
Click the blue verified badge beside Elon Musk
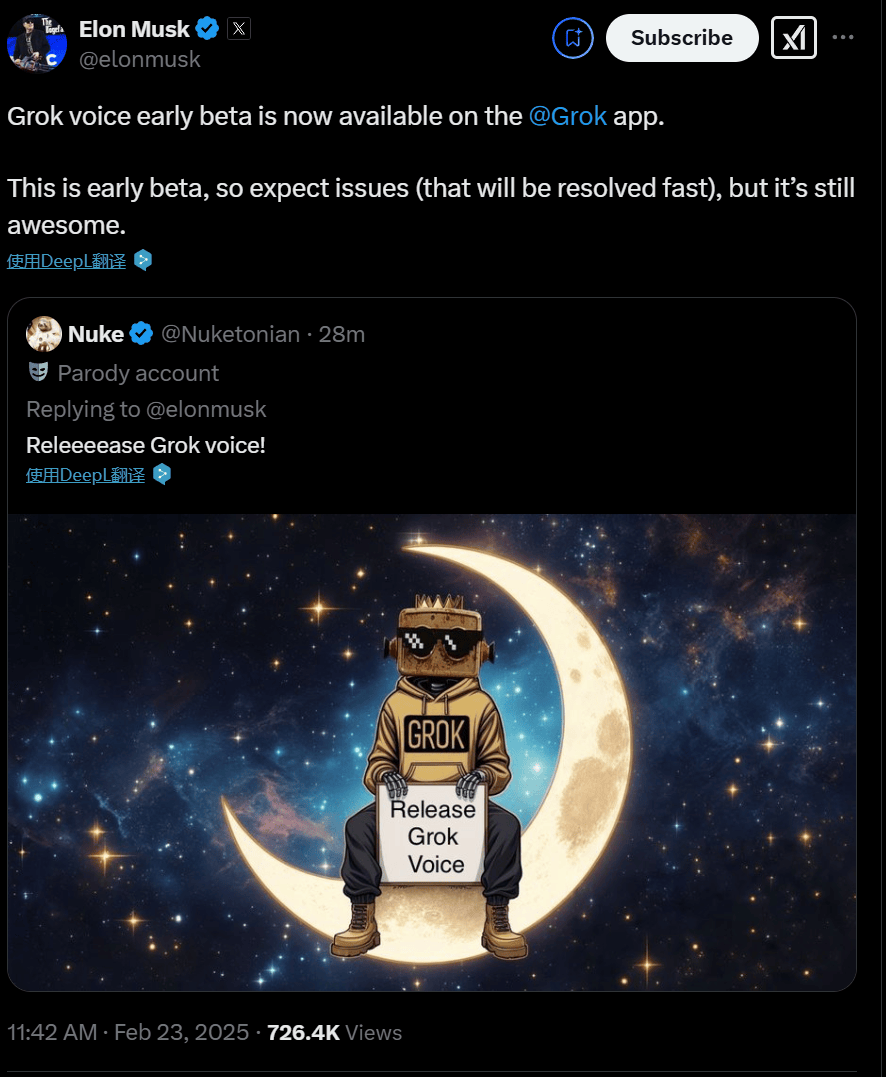pyautogui.click(x=206, y=29)
